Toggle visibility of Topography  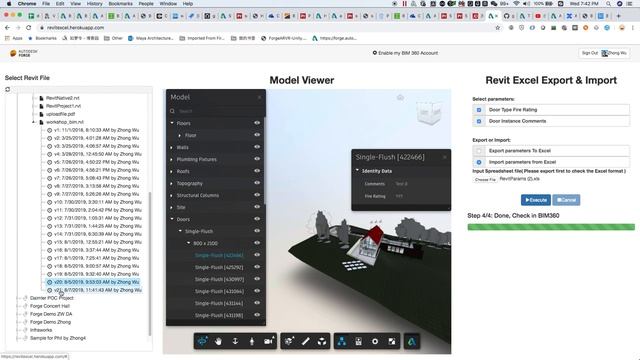tap(257, 182)
